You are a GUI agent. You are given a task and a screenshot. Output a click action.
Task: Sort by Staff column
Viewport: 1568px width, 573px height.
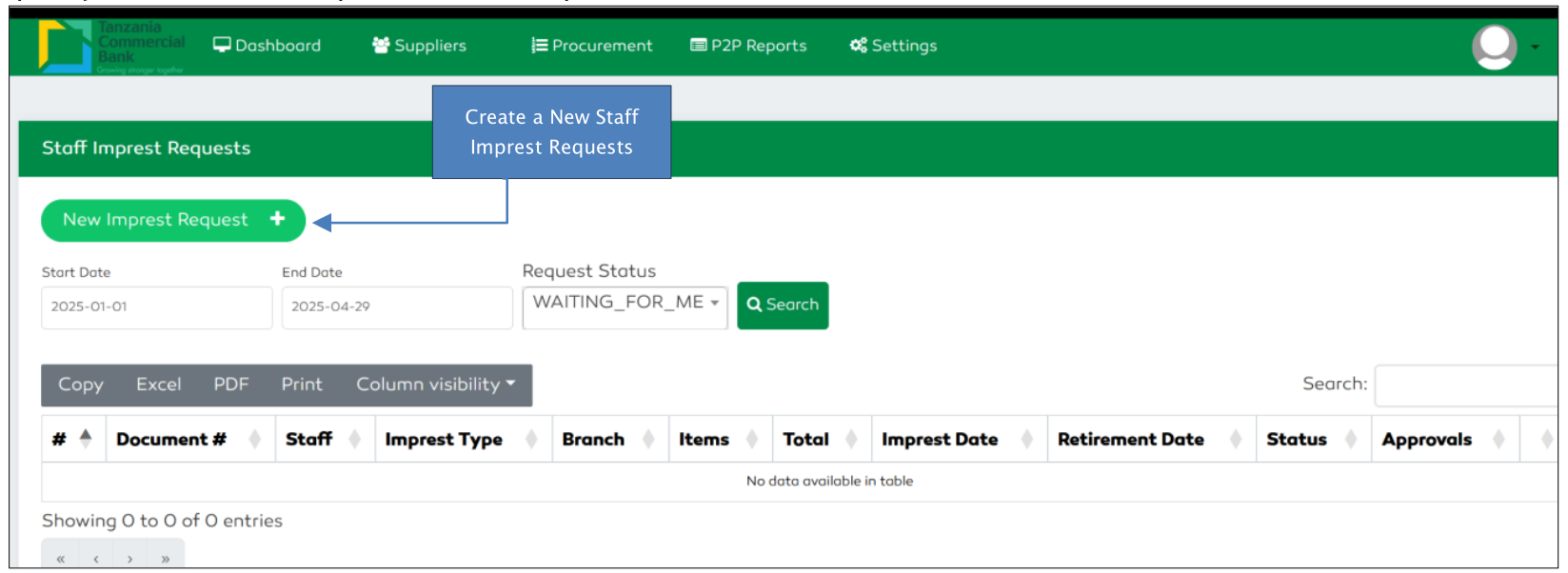pos(325,439)
